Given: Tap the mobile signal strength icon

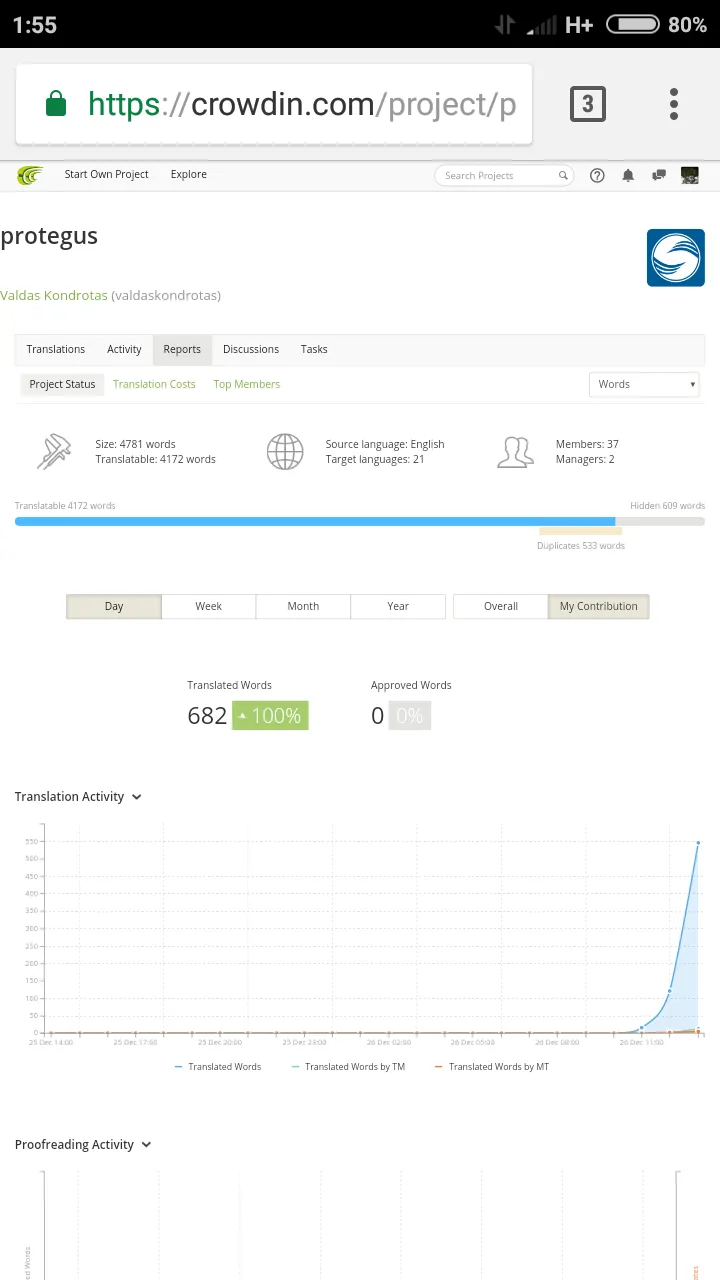Looking at the screenshot, I should click(x=543, y=25).
